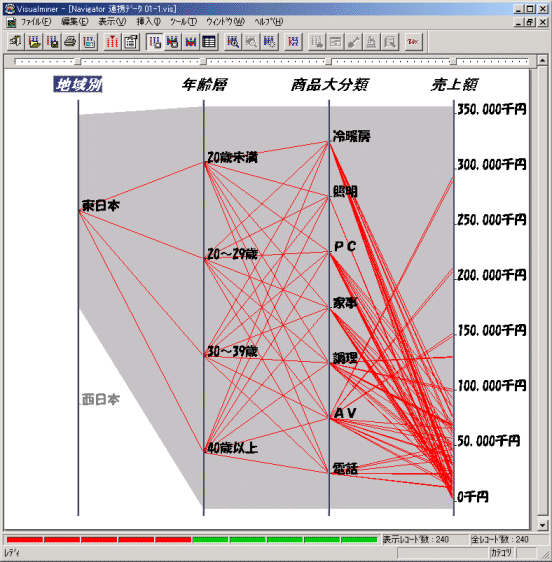Click the greyed search-document toolbar icon
The width and height of the screenshot is (552, 562).
coord(390,42)
